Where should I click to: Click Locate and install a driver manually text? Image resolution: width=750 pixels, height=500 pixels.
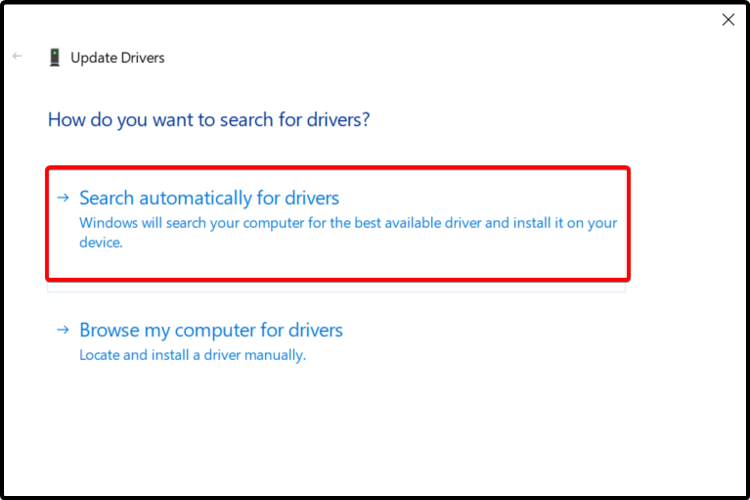(192, 355)
